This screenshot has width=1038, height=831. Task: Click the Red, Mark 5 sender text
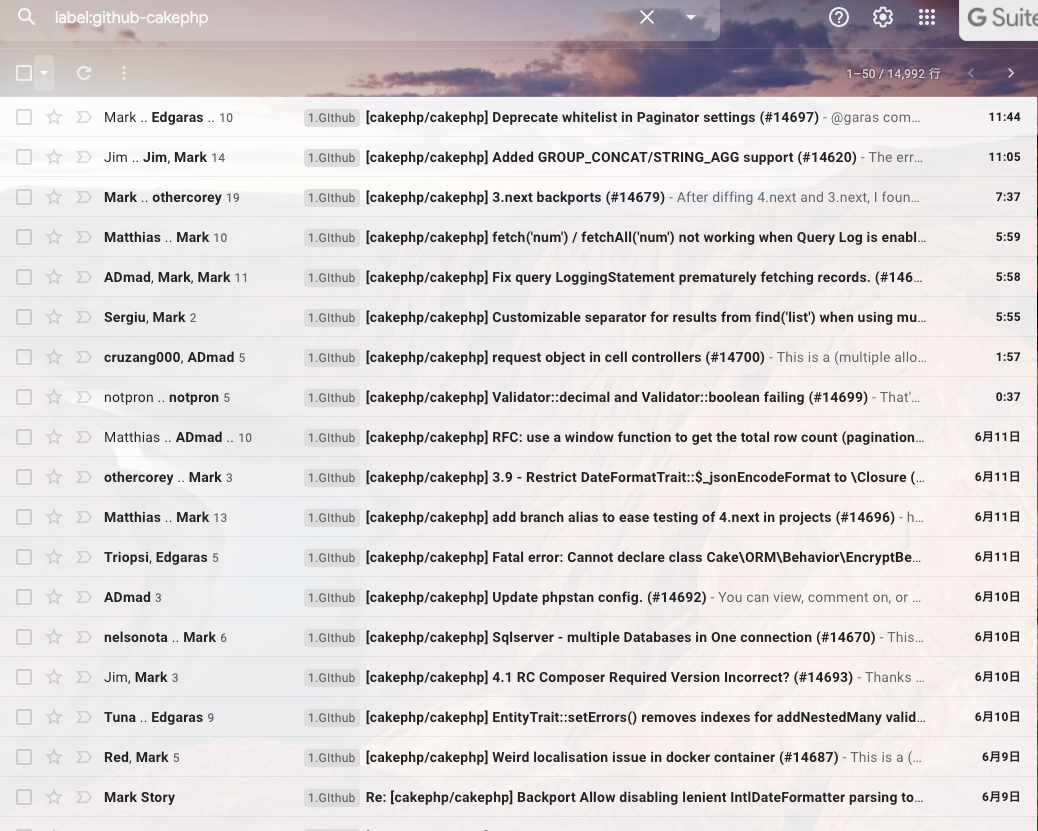[x=142, y=757]
